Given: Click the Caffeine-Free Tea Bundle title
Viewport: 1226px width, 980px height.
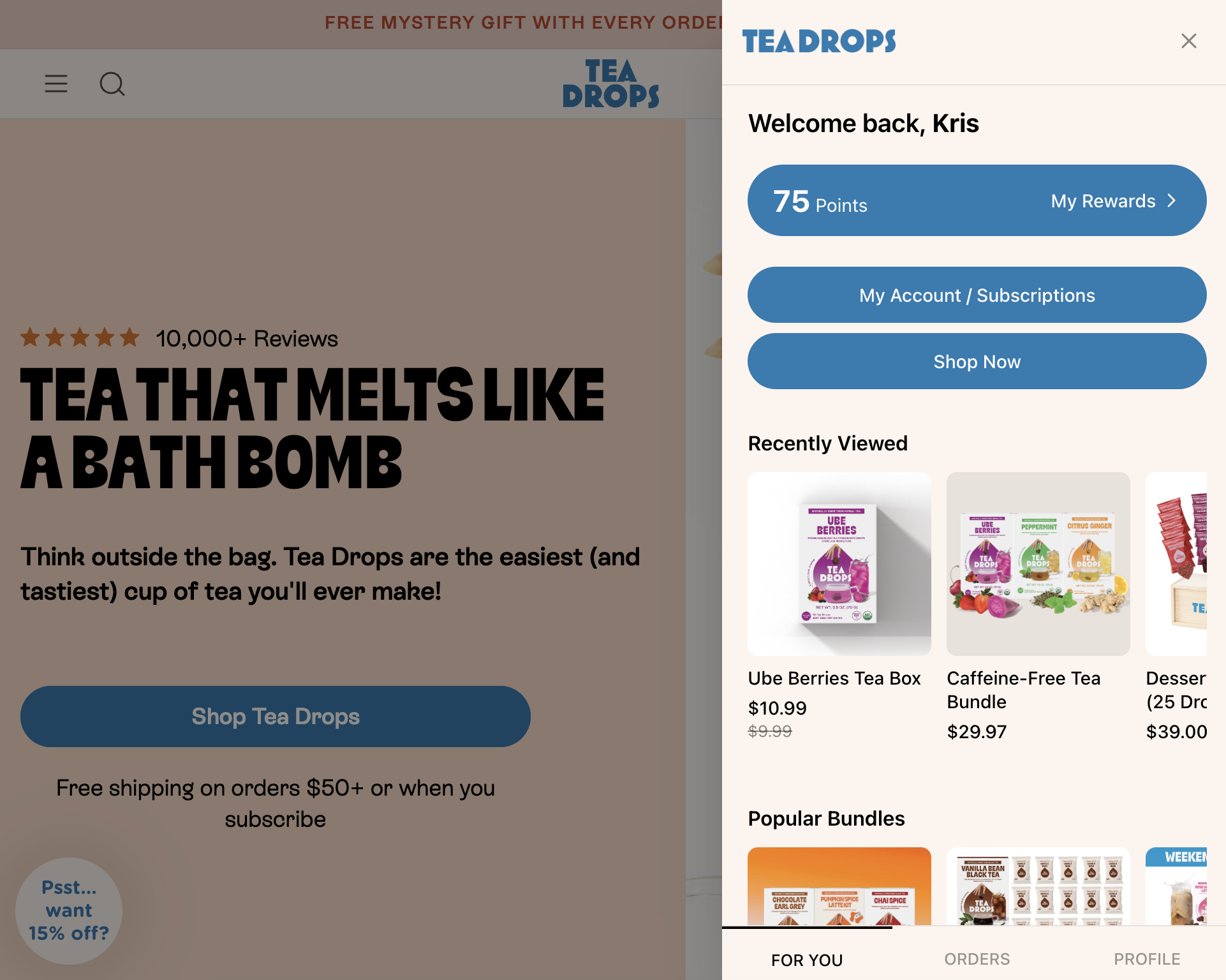Looking at the screenshot, I should (x=1023, y=690).
